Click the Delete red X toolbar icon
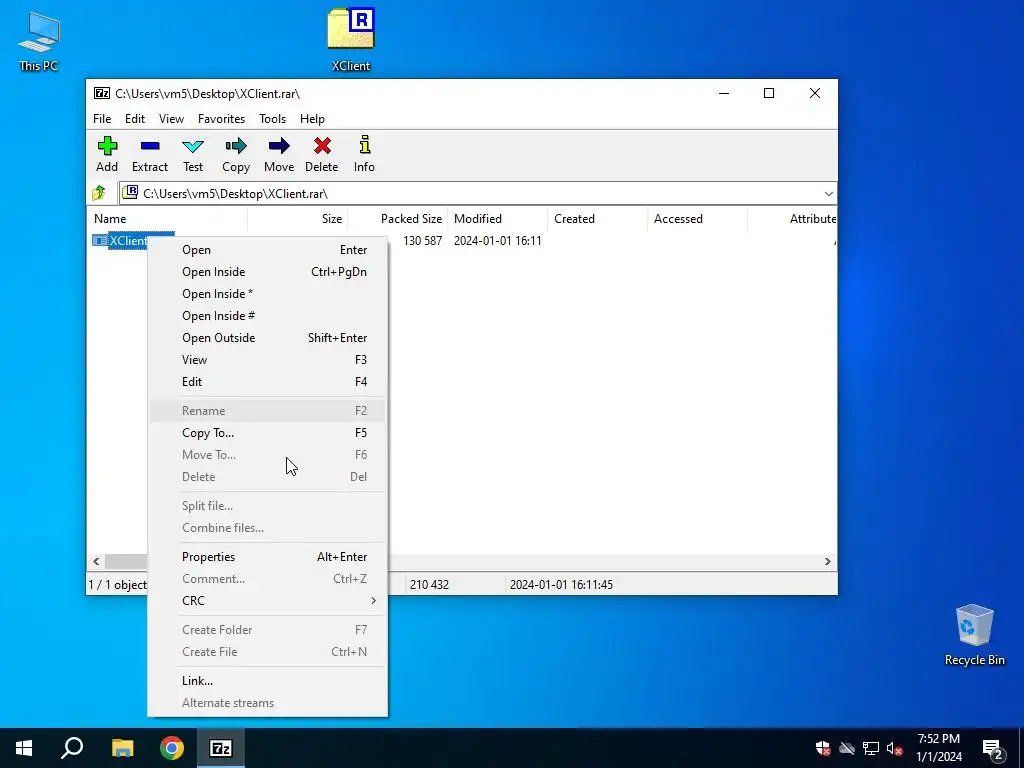 coord(322,154)
